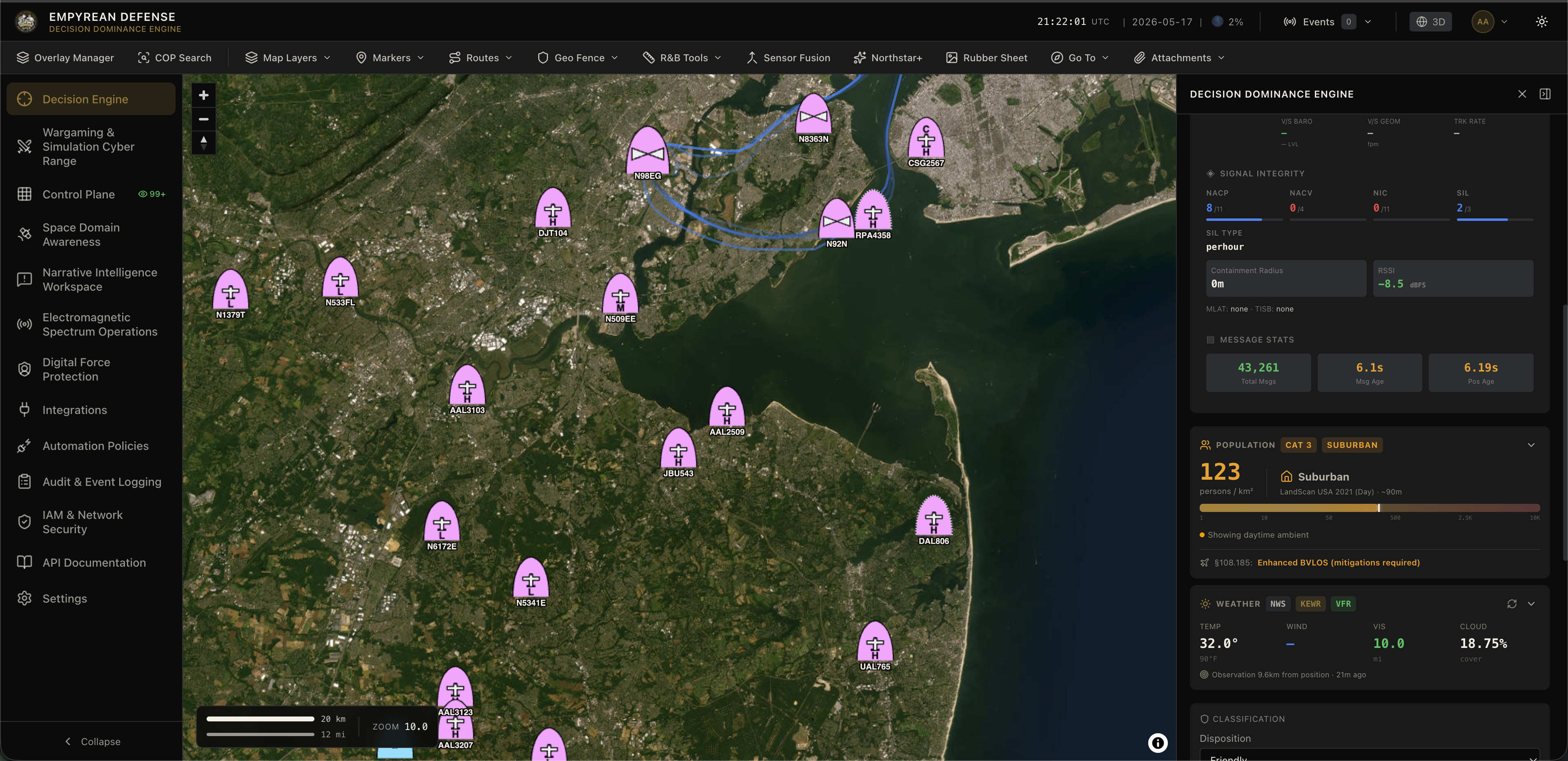Screen dimensions: 1568x761
Task: Select the N92N aircraft marker
Action: pyautogui.click(x=836, y=222)
